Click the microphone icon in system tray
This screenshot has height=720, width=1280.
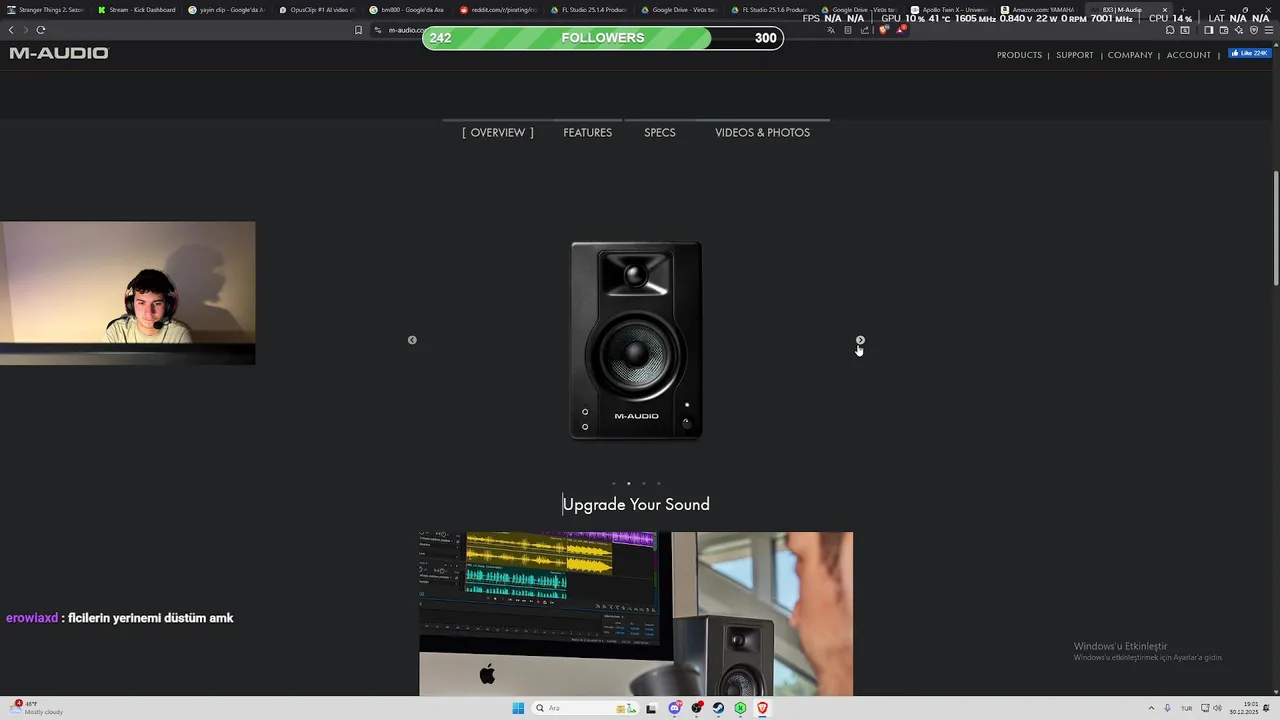[x=1167, y=708]
